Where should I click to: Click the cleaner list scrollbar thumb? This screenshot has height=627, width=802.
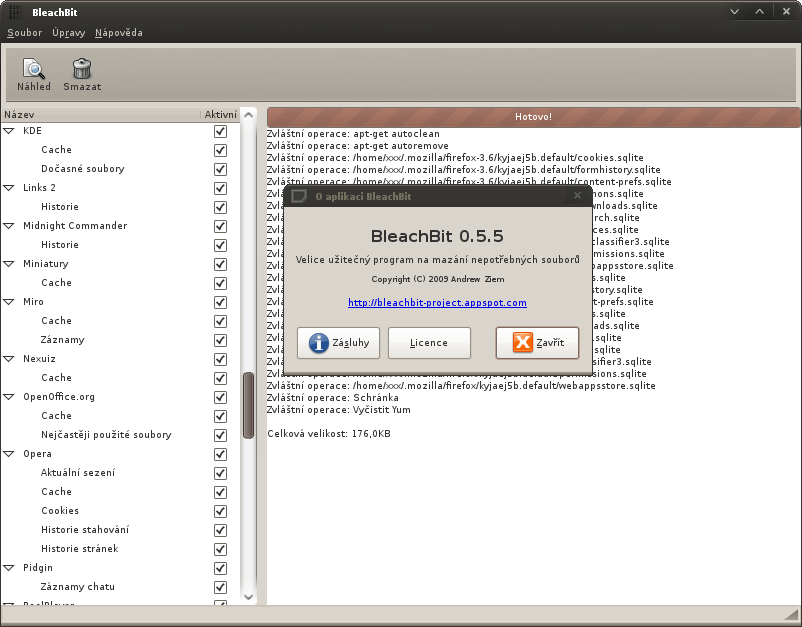249,405
